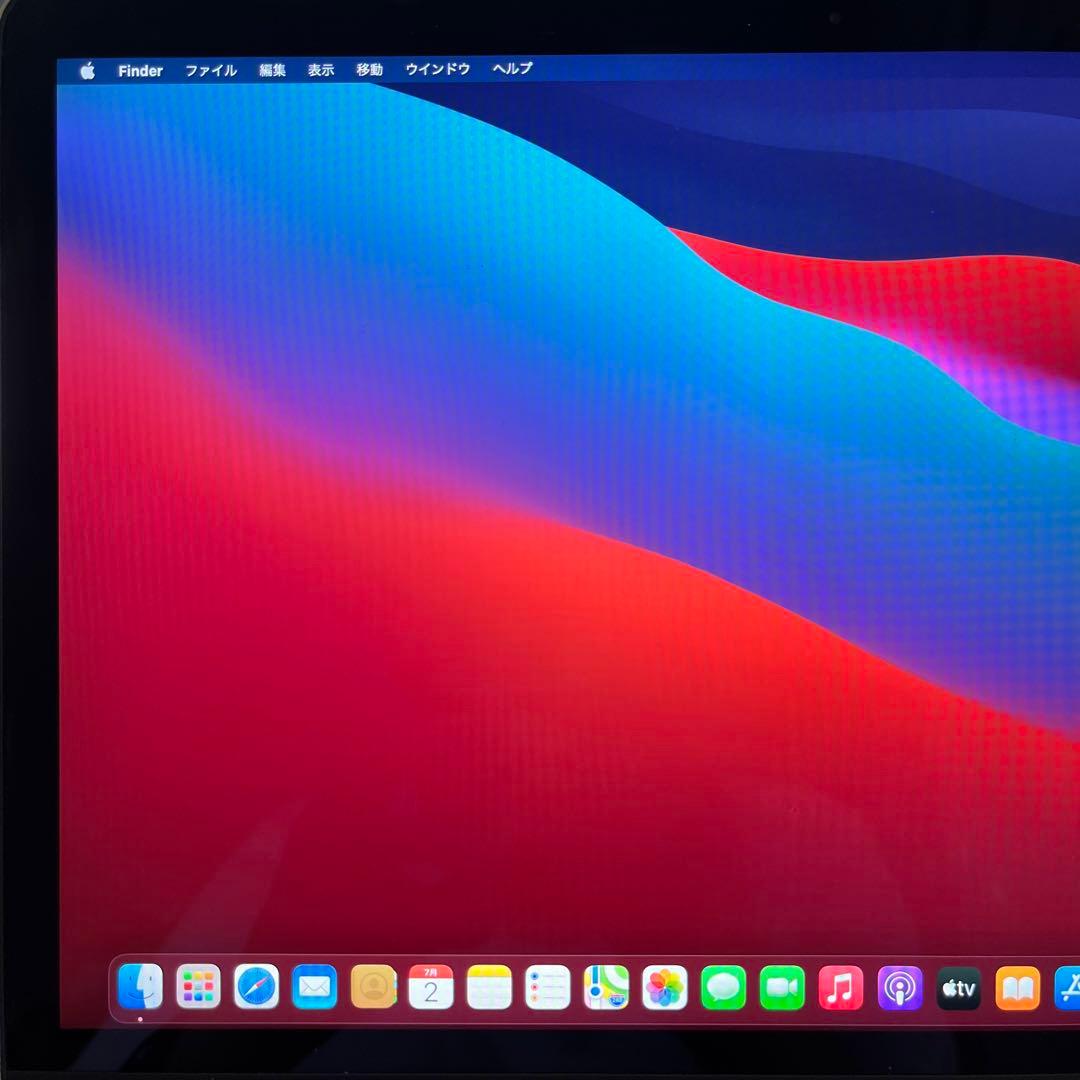Open the 移動 menu
Image resolution: width=1080 pixels, height=1080 pixels.
click(369, 70)
